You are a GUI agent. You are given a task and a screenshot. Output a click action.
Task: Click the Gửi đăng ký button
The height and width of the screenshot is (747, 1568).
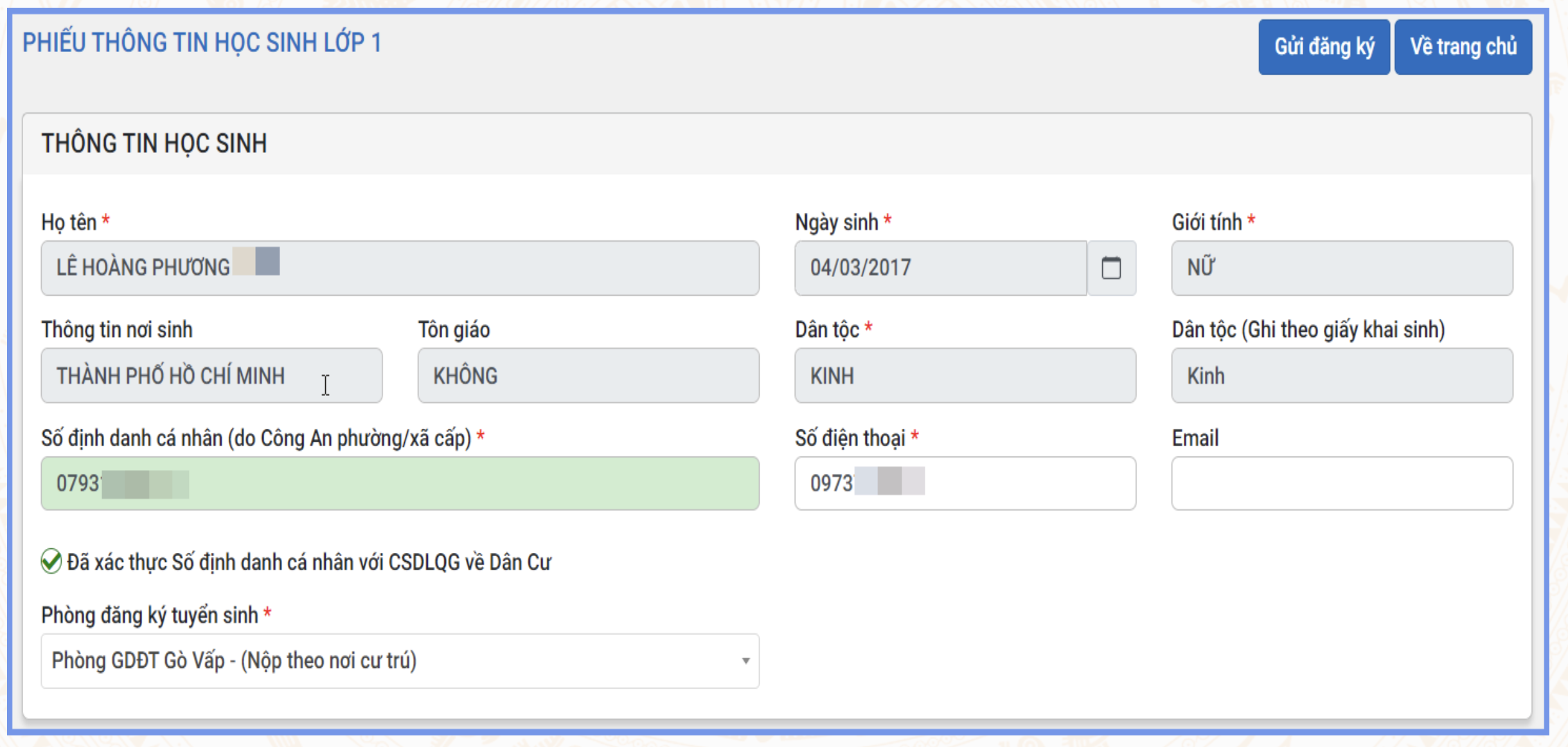(x=1324, y=47)
